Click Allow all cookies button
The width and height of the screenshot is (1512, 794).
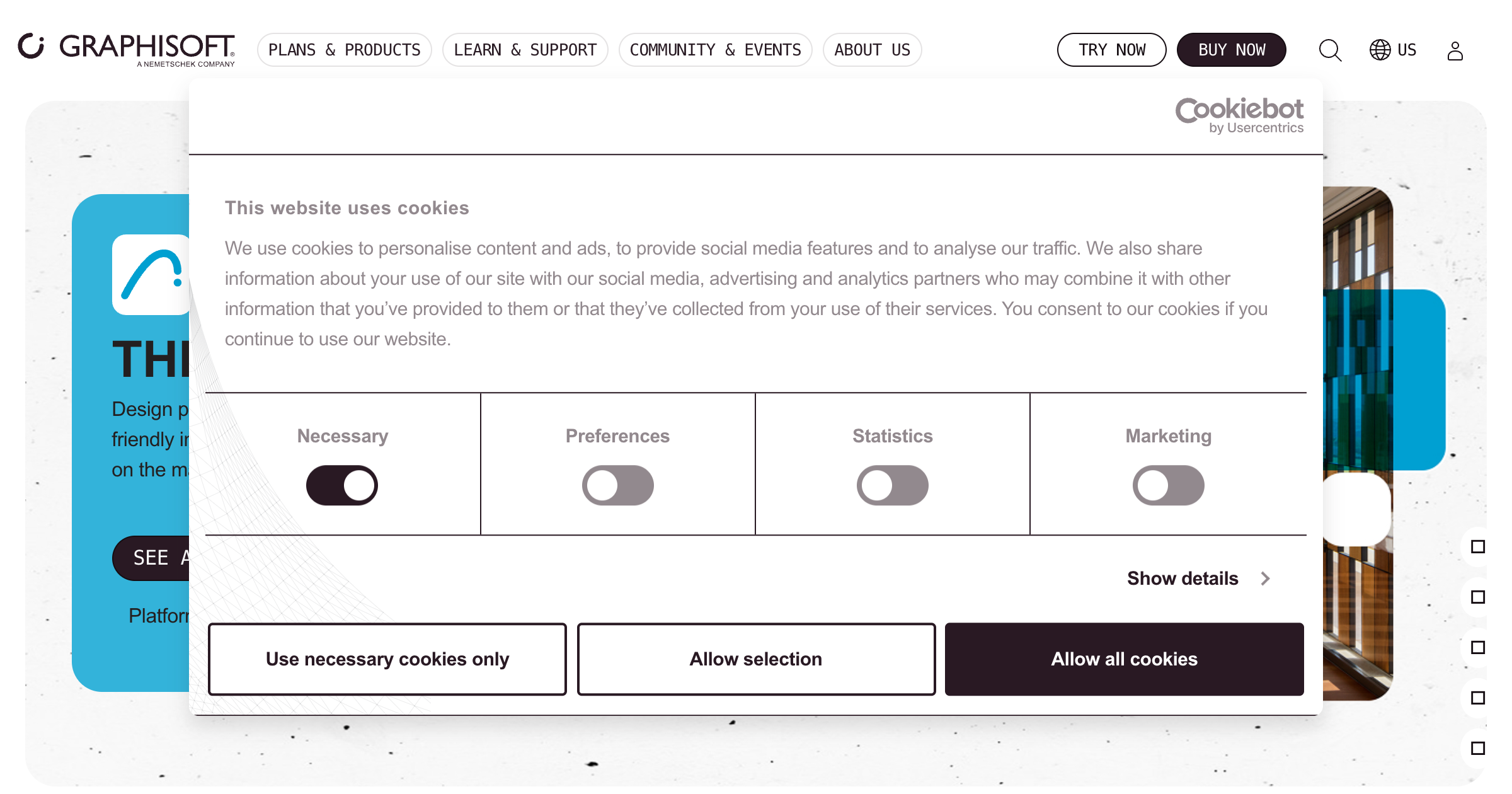[1125, 659]
